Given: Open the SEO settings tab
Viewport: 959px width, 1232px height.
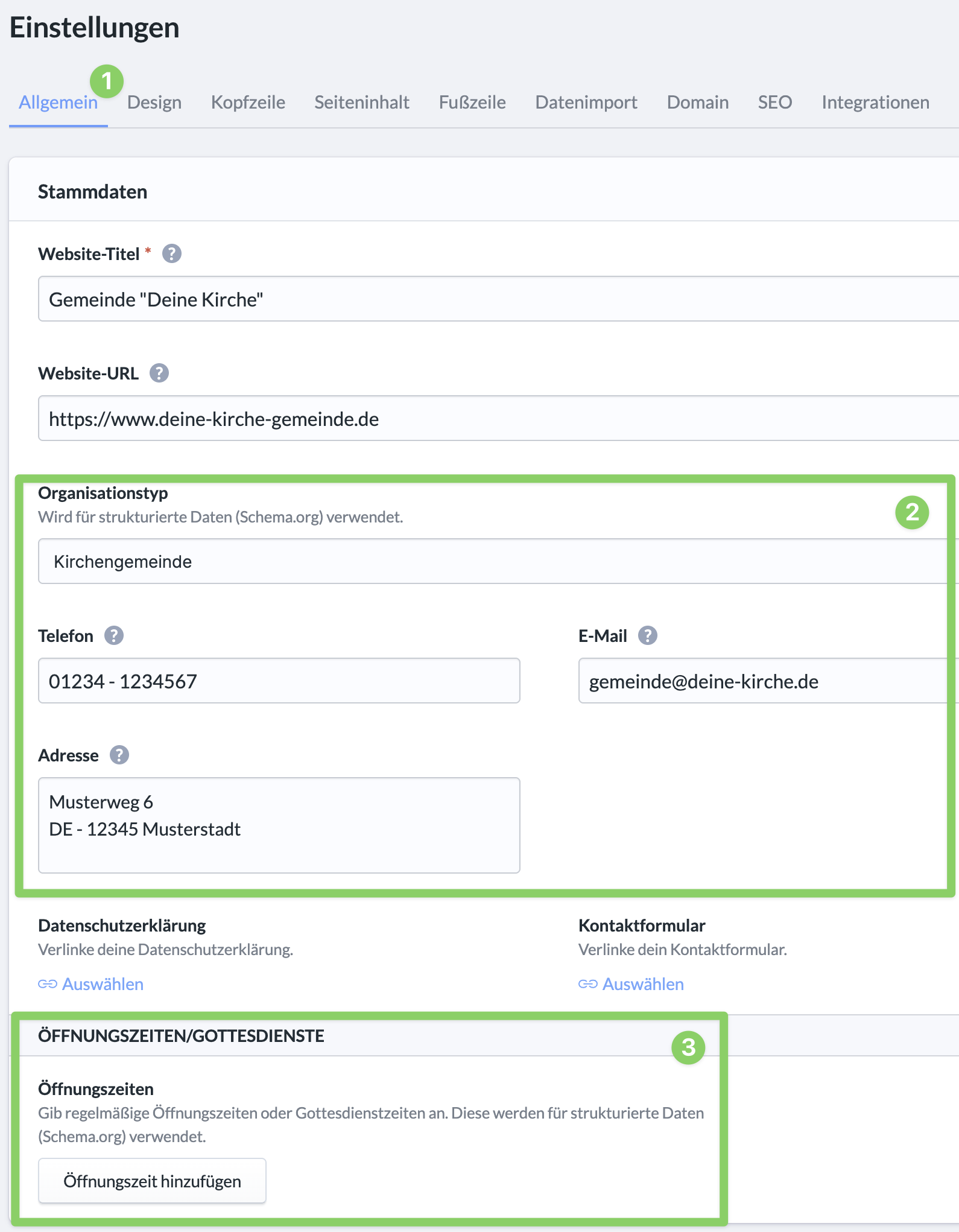Looking at the screenshot, I should click(x=775, y=103).
